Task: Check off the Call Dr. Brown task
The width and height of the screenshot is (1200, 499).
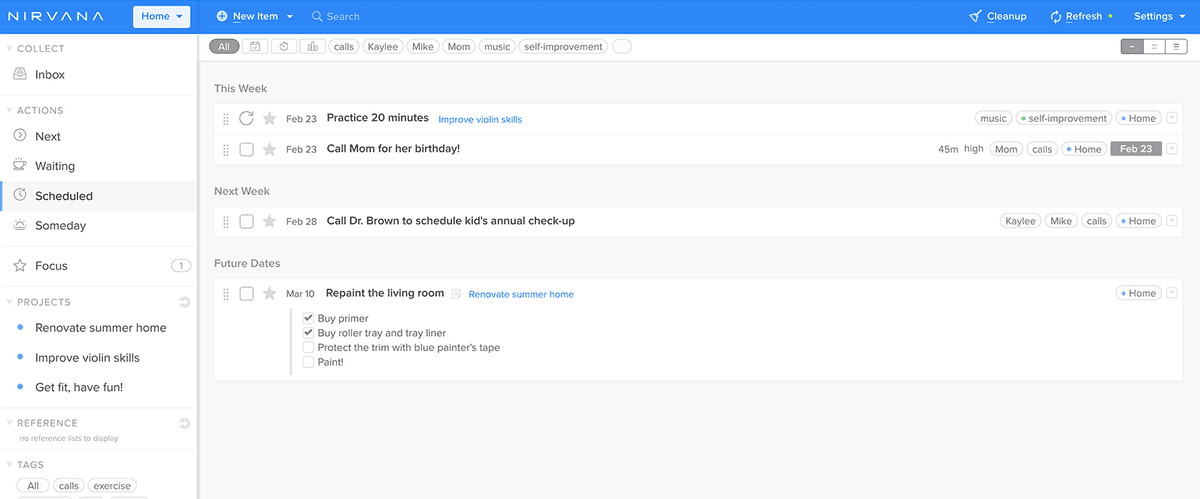Action: click(x=246, y=222)
